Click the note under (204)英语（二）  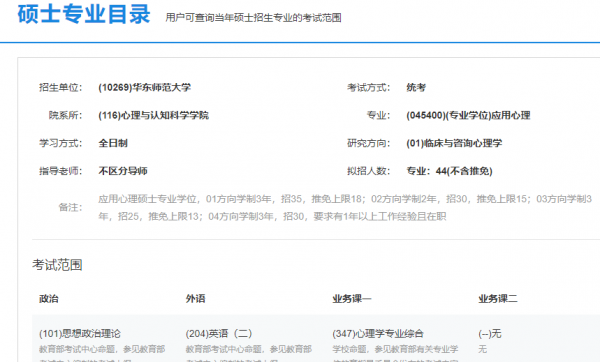249,353
